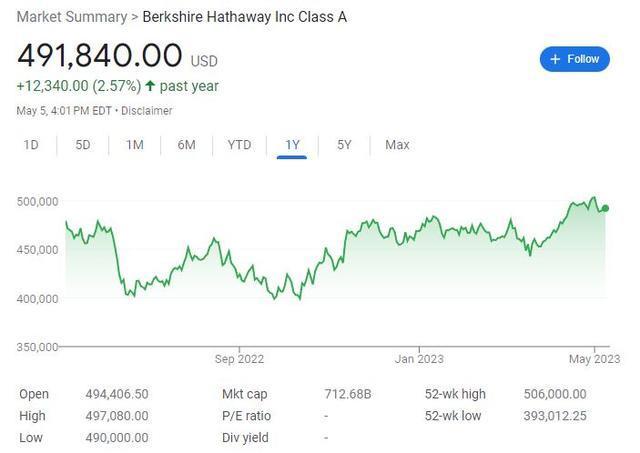
Task: Click the Mkt cap value 712.68B
Action: [348, 394]
